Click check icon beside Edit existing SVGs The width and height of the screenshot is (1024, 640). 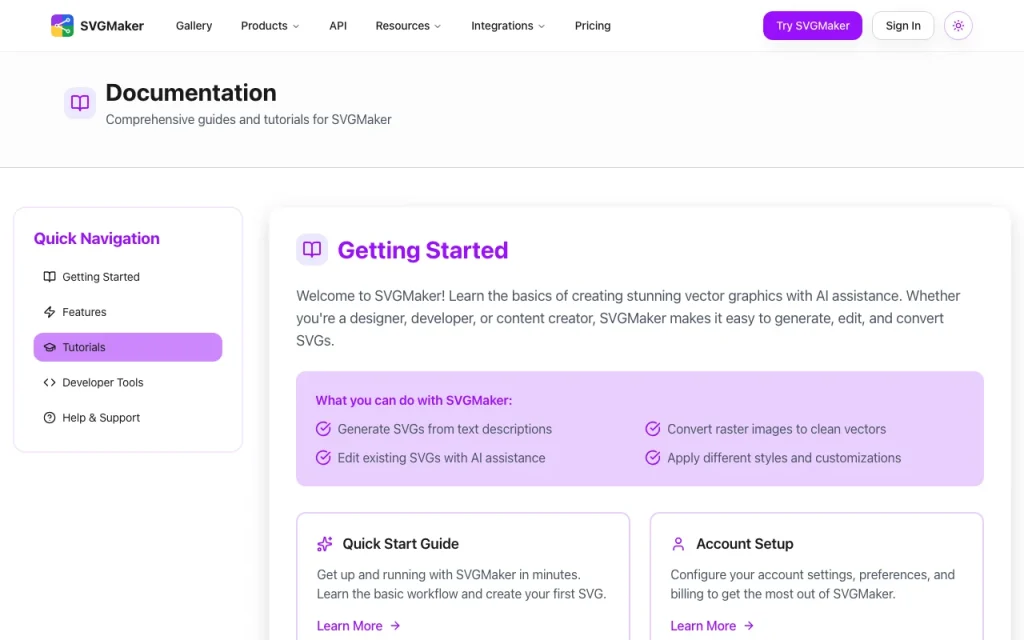click(323, 458)
